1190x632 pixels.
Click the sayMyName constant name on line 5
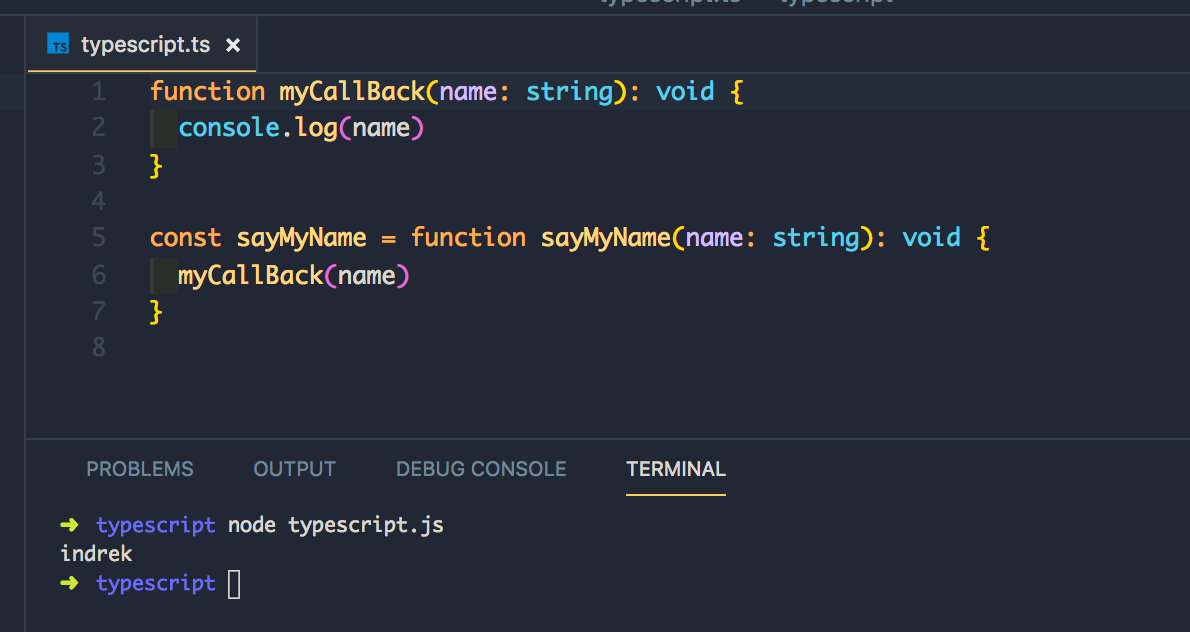coord(301,238)
